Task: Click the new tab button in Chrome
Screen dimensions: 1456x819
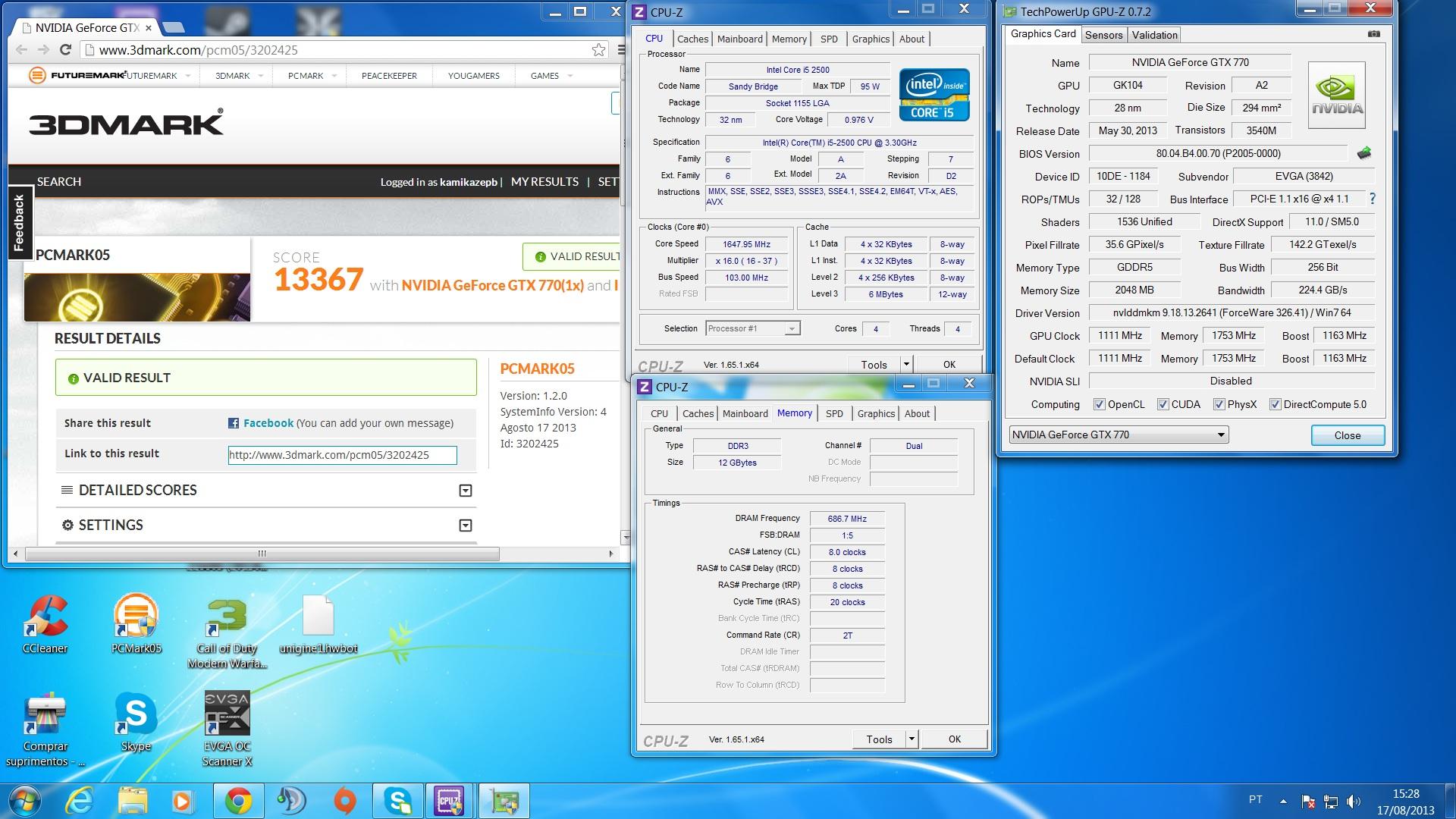Action: [x=174, y=28]
